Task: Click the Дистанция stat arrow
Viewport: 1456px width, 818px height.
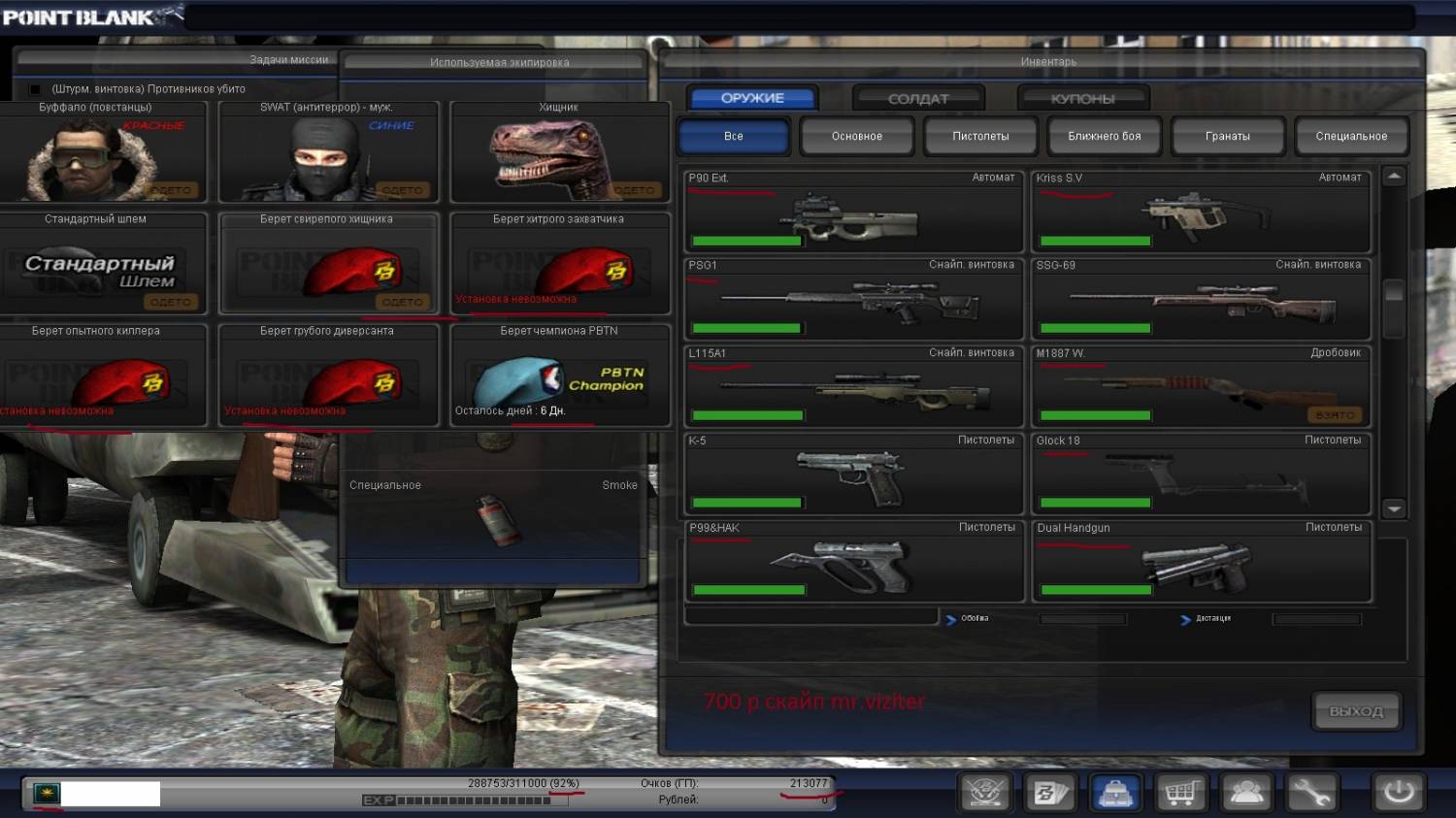Action: point(1185,619)
